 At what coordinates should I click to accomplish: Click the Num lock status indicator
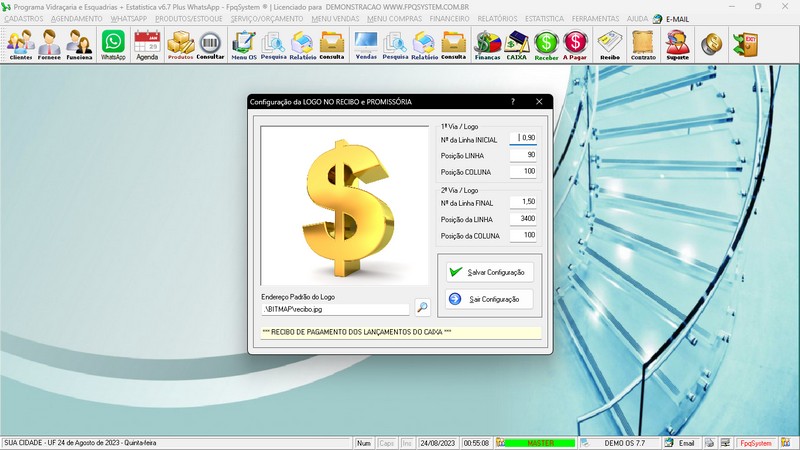click(364, 443)
